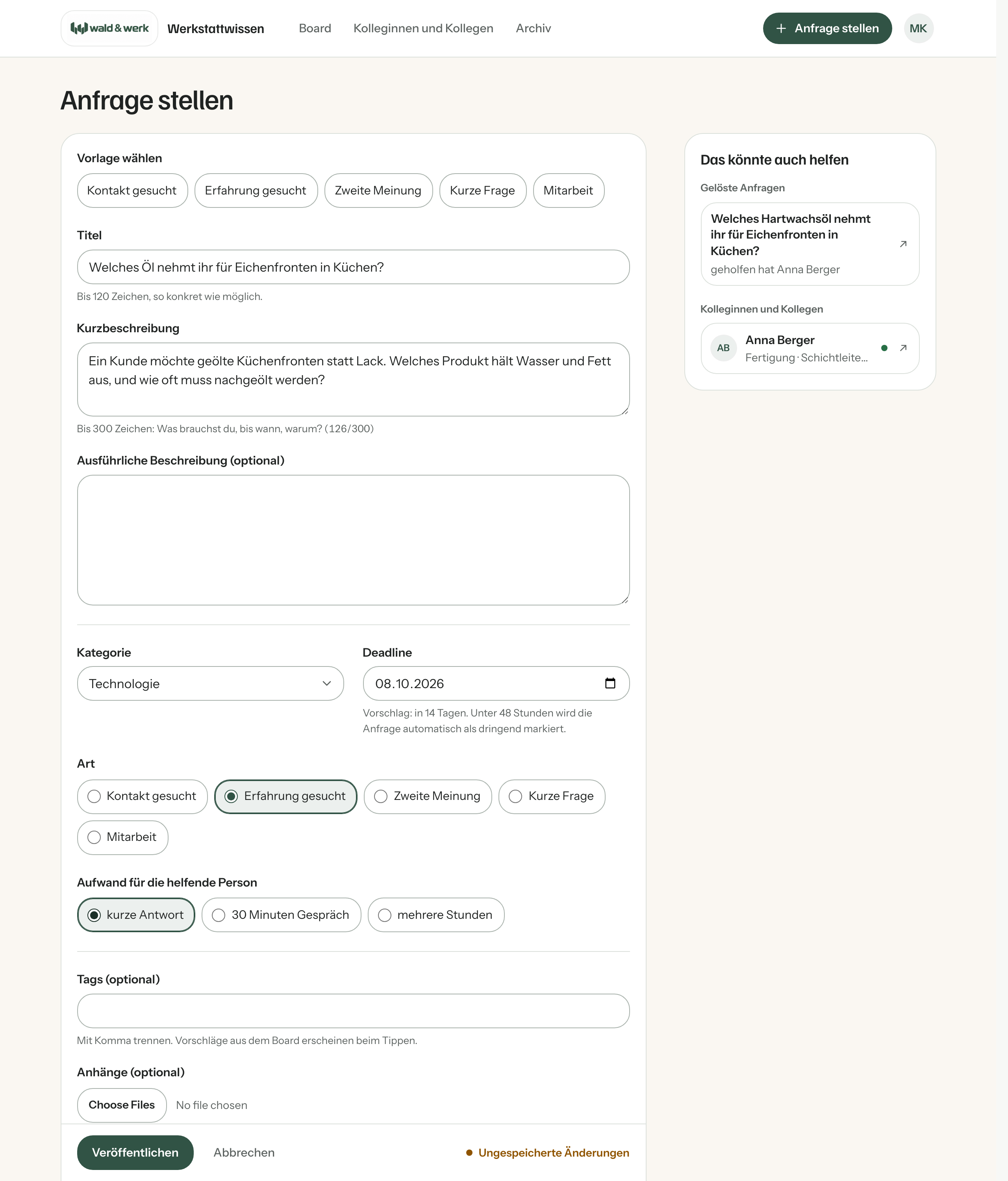Click the AB avatar of Anna Berger
This screenshot has height=1181, width=1008.
(723, 348)
